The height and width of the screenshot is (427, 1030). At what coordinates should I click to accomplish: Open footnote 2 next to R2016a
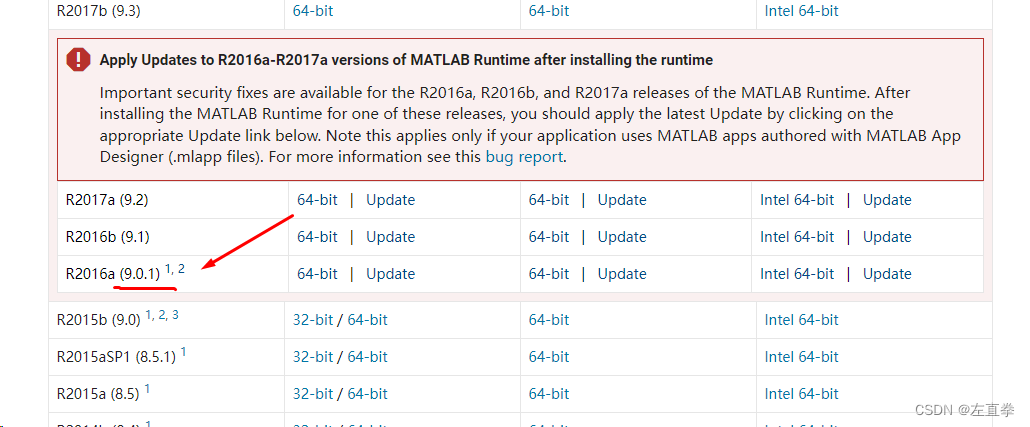tap(181, 269)
